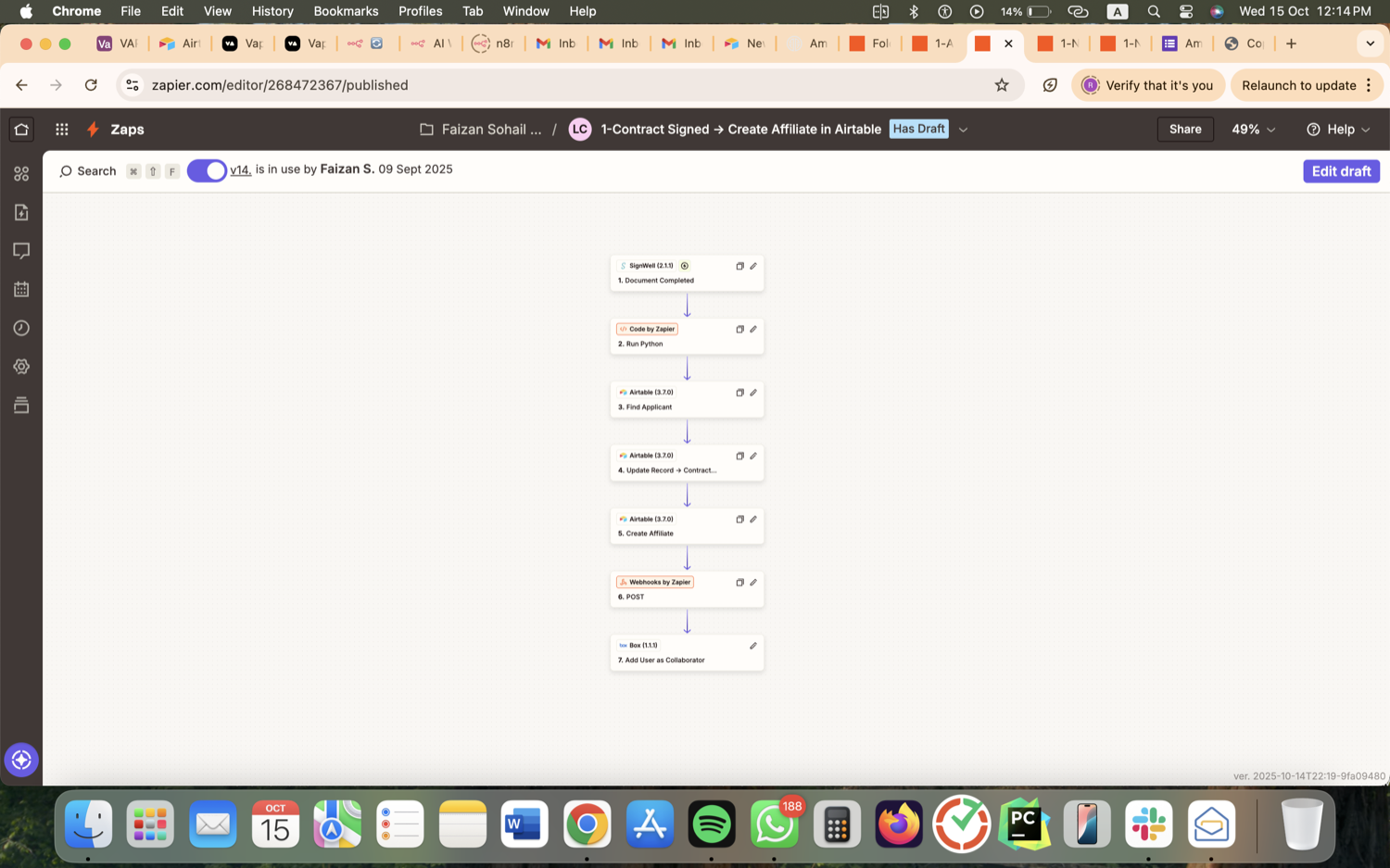
Task: Open the Chrome View menu
Action: 217,11
